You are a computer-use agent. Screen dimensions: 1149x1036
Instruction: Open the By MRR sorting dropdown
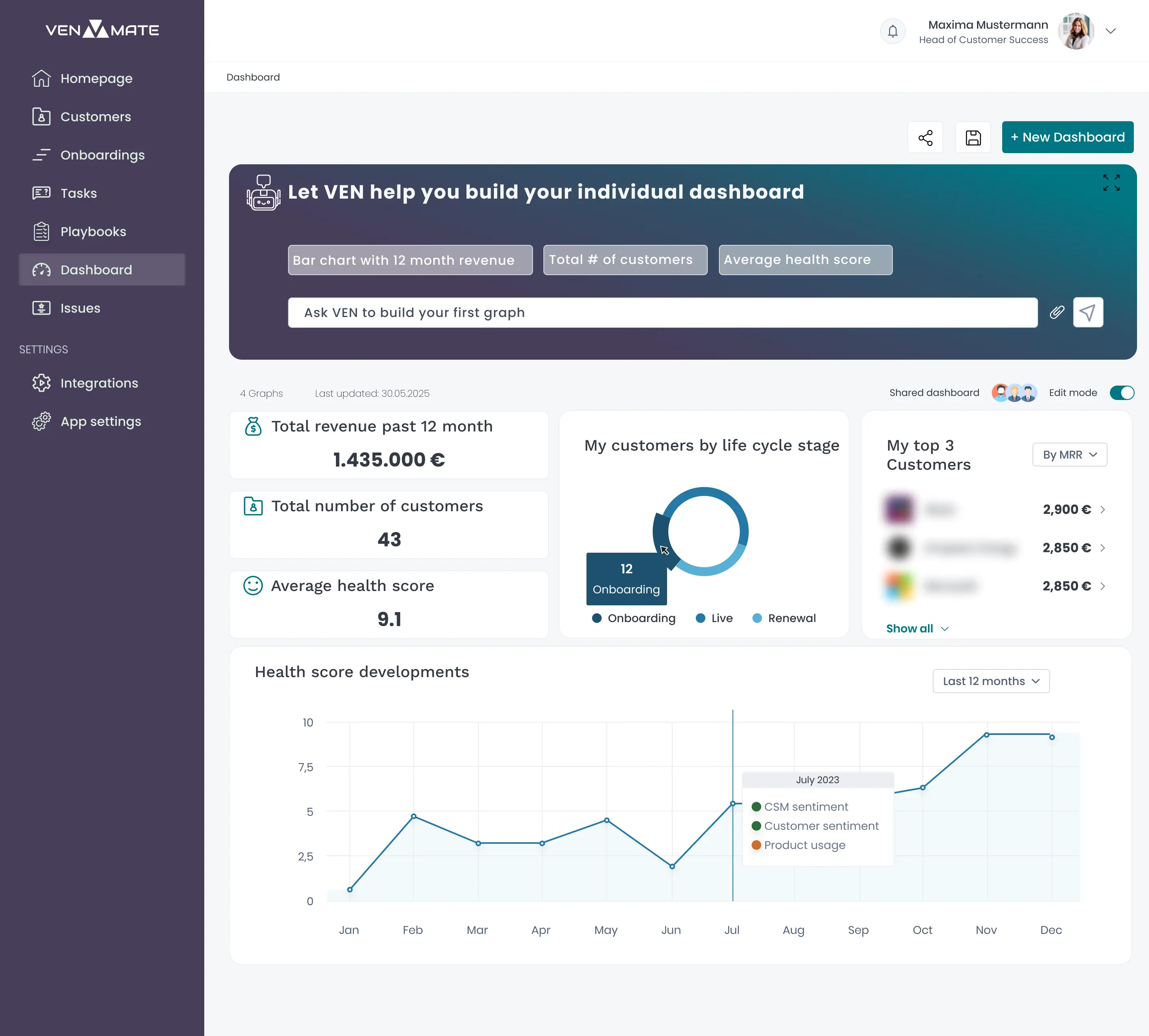tap(1069, 455)
